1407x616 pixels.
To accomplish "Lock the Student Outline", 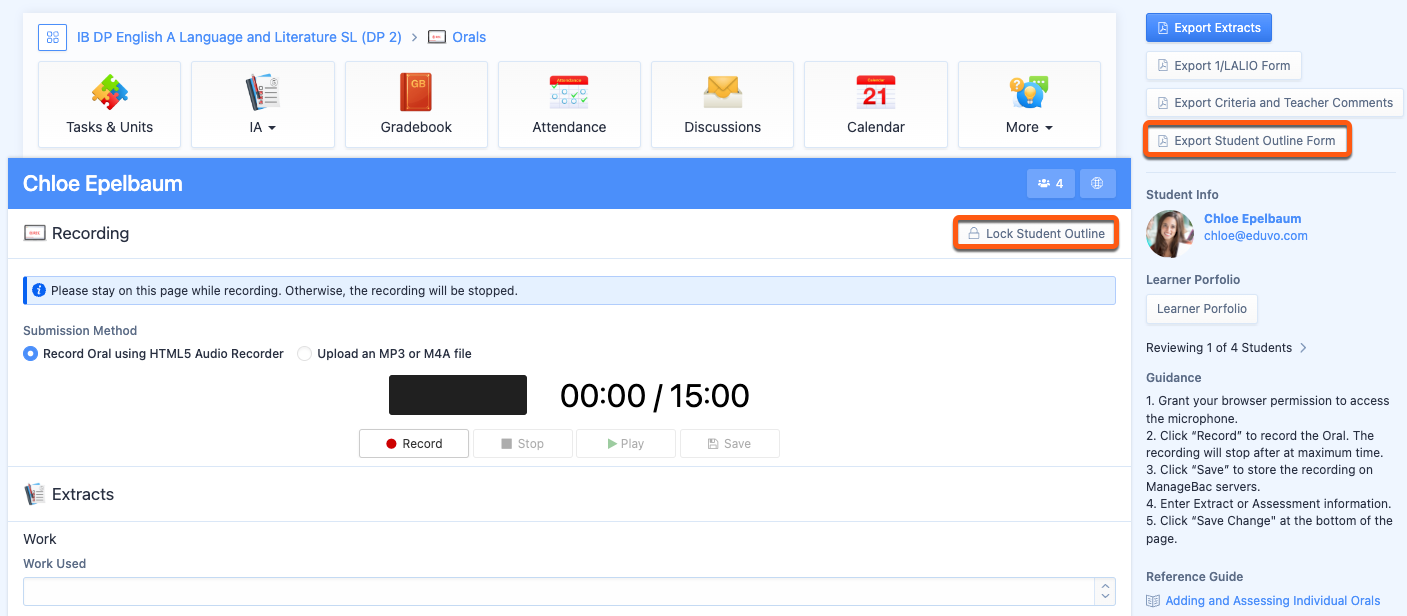I will (1035, 234).
